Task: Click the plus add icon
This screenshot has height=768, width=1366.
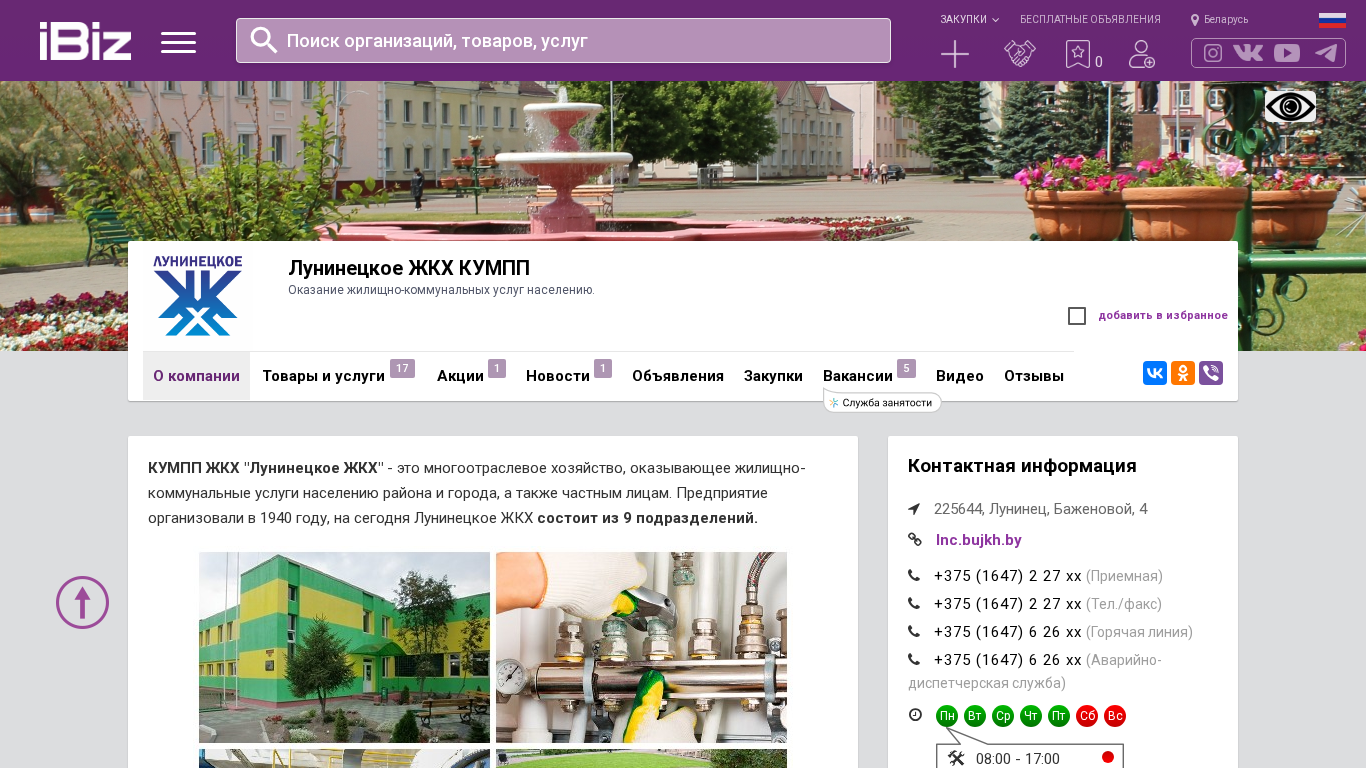Action: click(x=955, y=54)
